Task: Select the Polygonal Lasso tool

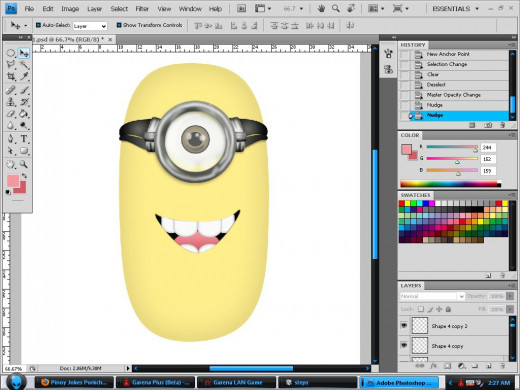Action: [11, 65]
